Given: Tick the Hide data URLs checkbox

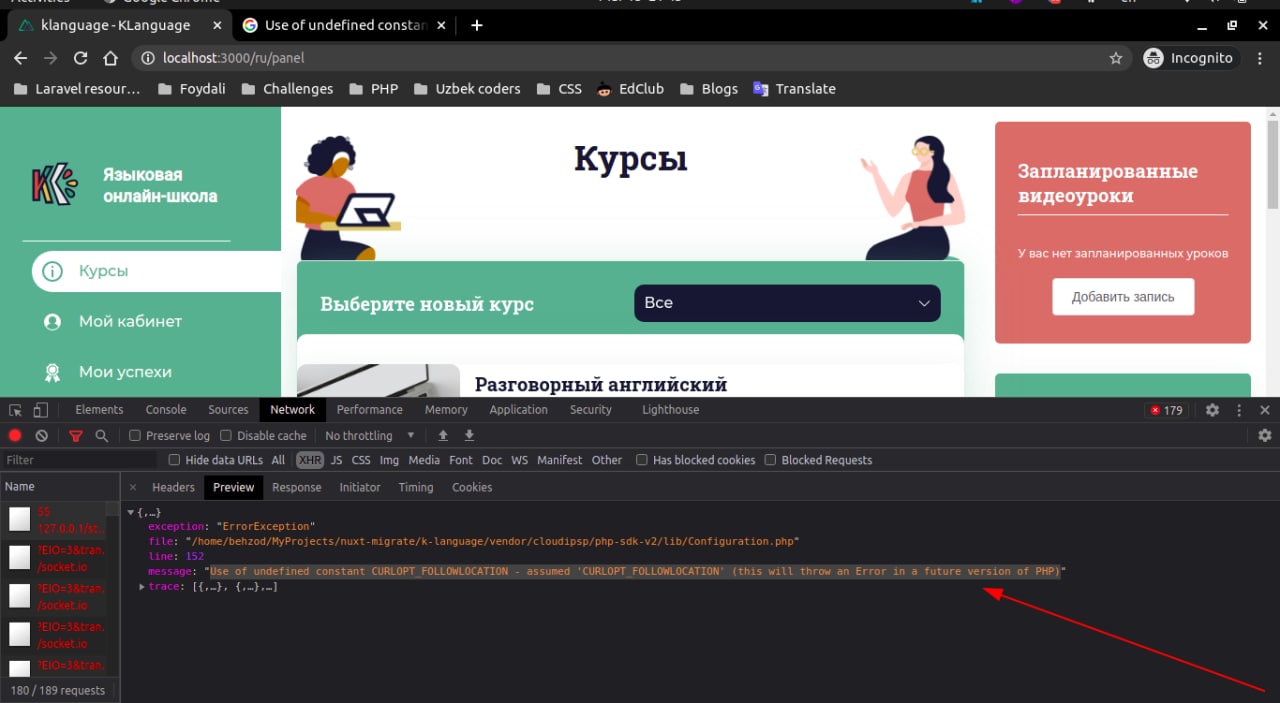Looking at the screenshot, I should point(175,460).
